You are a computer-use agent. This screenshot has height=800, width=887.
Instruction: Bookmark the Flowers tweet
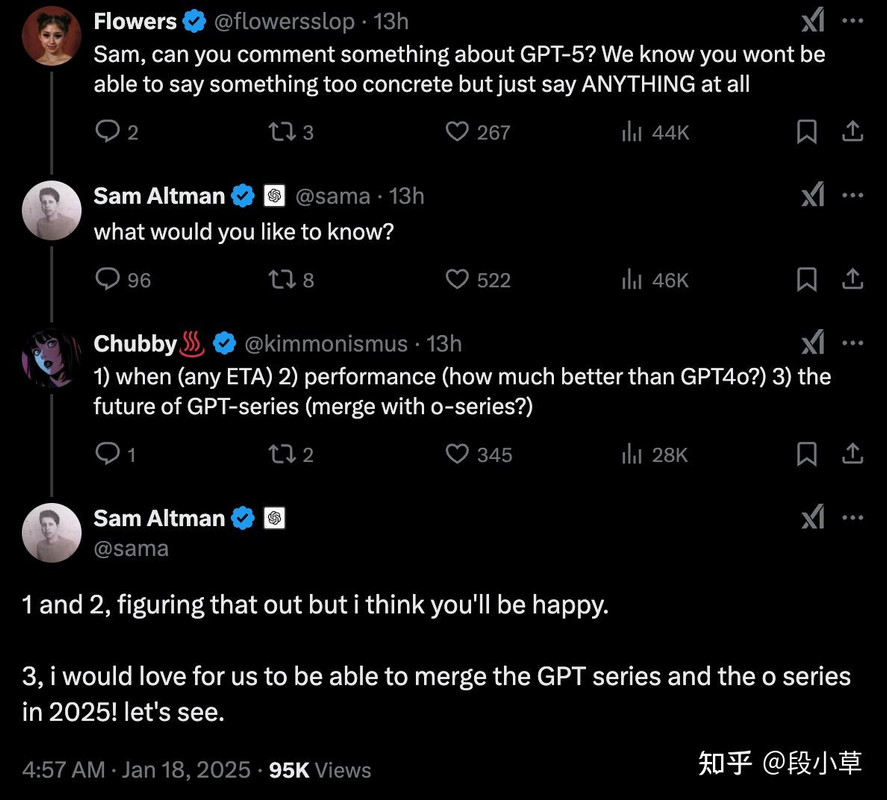click(x=807, y=132)
